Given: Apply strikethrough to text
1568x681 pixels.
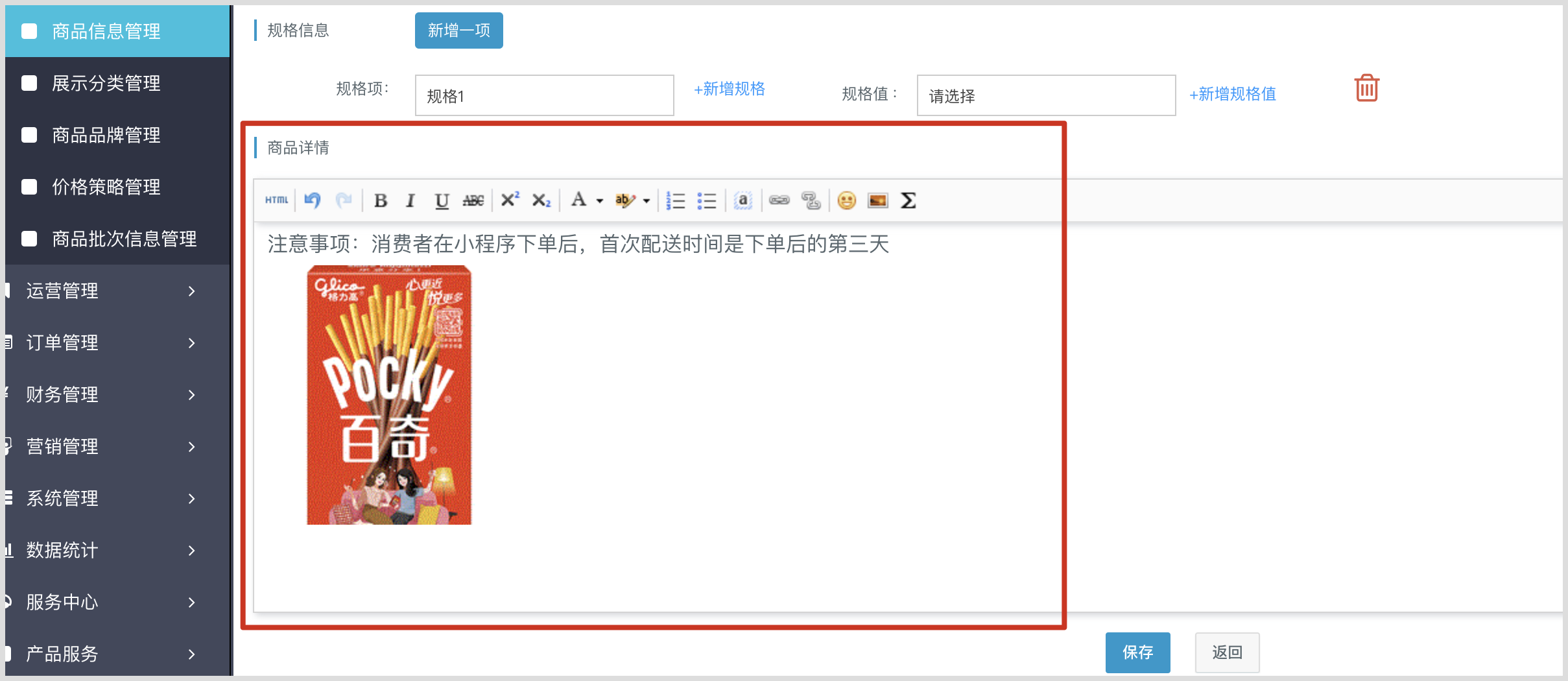Looking at the screenshot, I should (473, 200).
